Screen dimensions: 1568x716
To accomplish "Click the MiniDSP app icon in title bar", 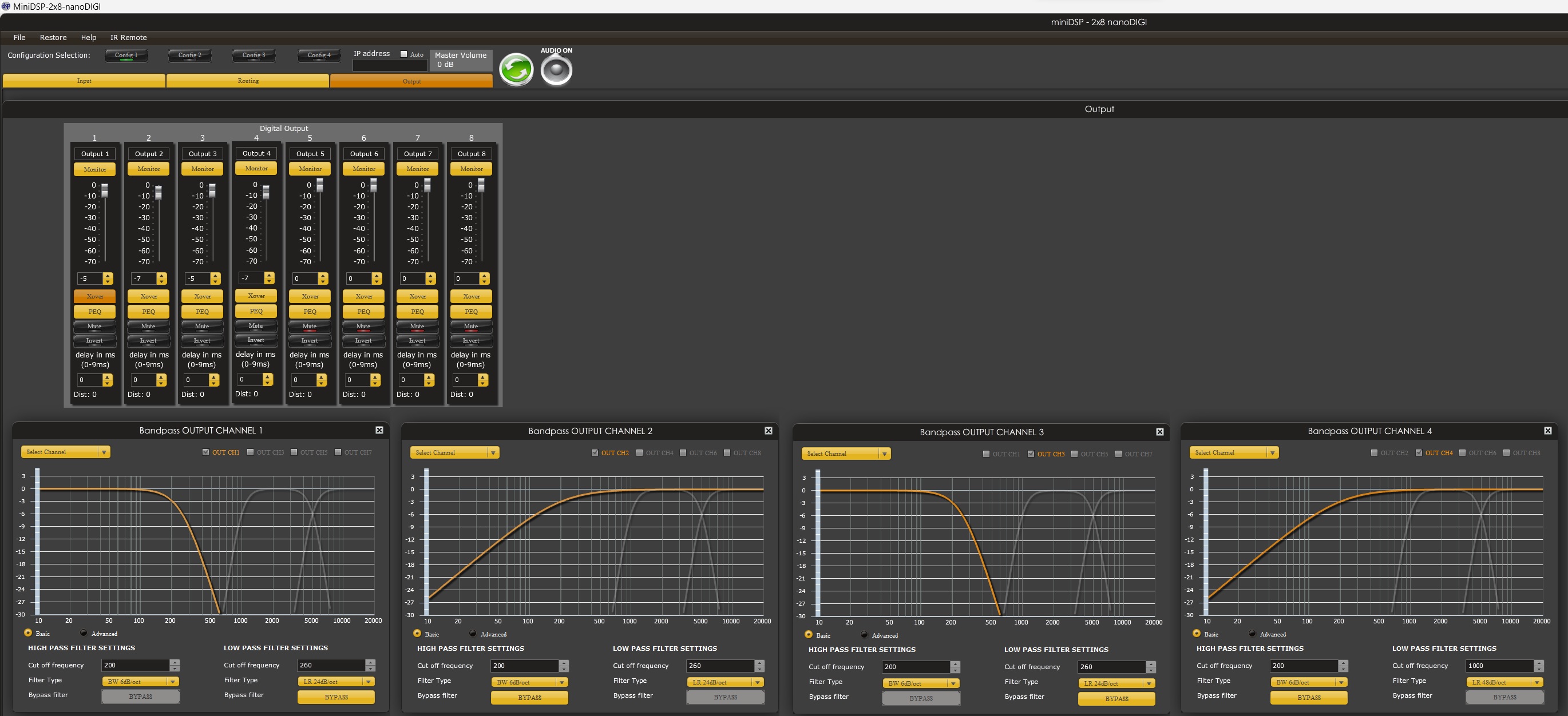I will [x=6, y=6].
